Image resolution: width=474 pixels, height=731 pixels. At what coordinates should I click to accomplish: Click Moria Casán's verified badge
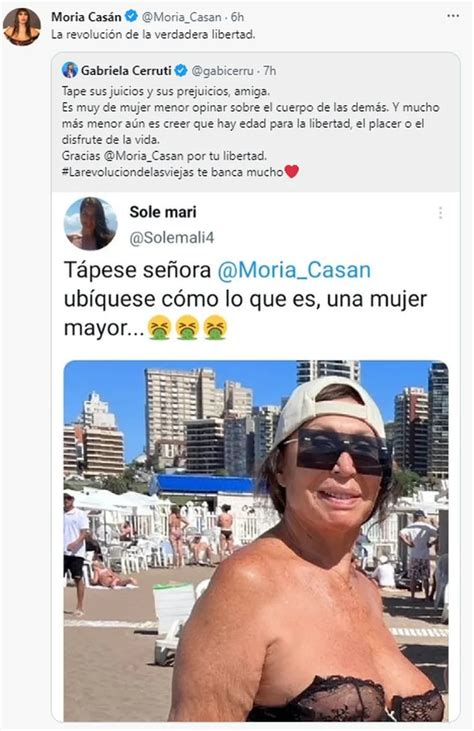(131, 16)
